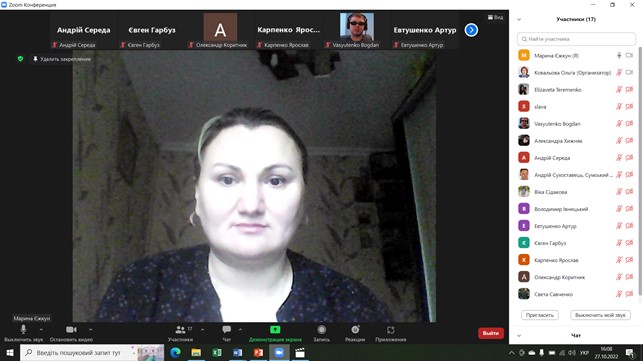Click Zoom icon in taskbar
The height and width of the screenshot is (361, 643).
coord(279,353)
